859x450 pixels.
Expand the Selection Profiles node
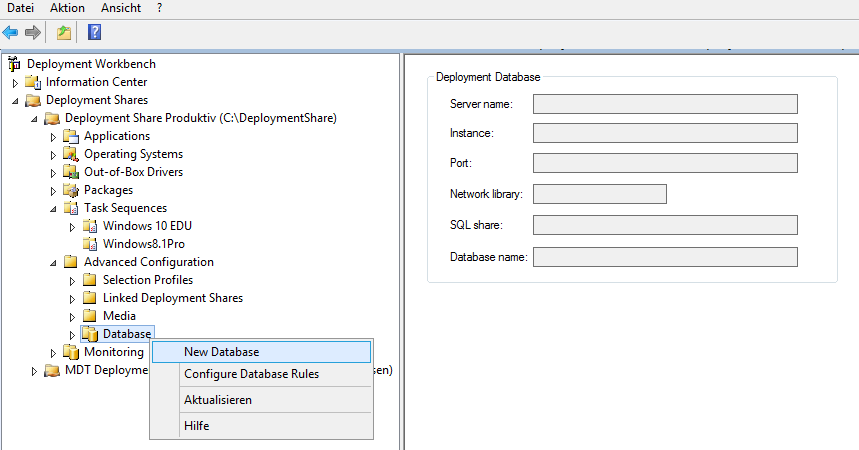73,281
